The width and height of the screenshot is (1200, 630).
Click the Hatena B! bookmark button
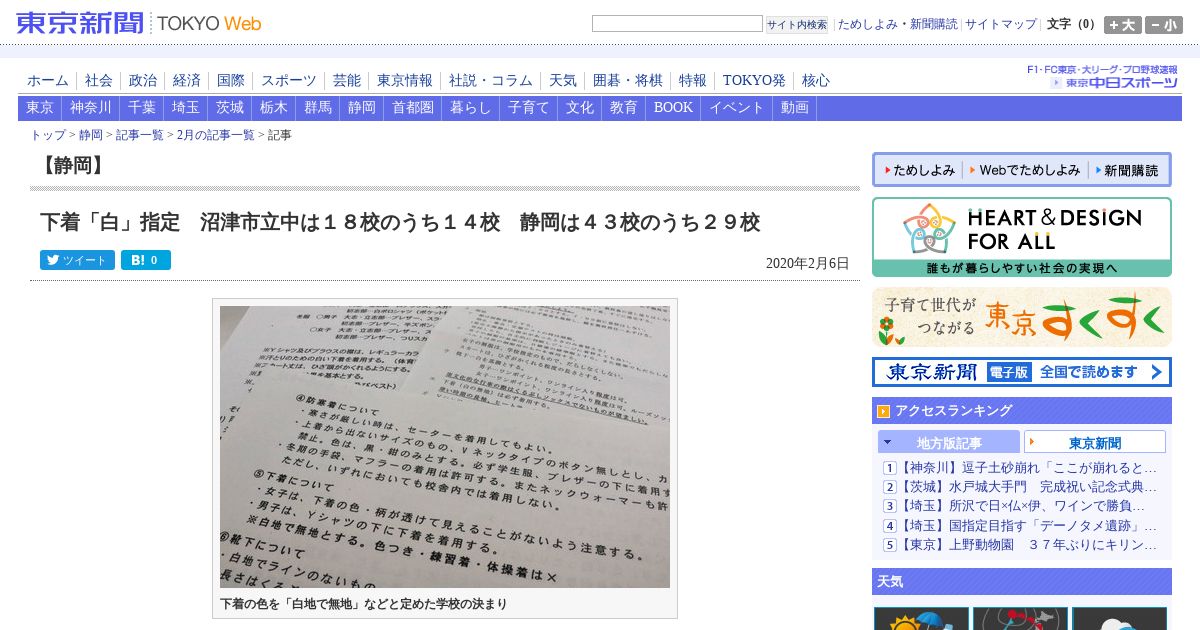(x=146, y=260)
